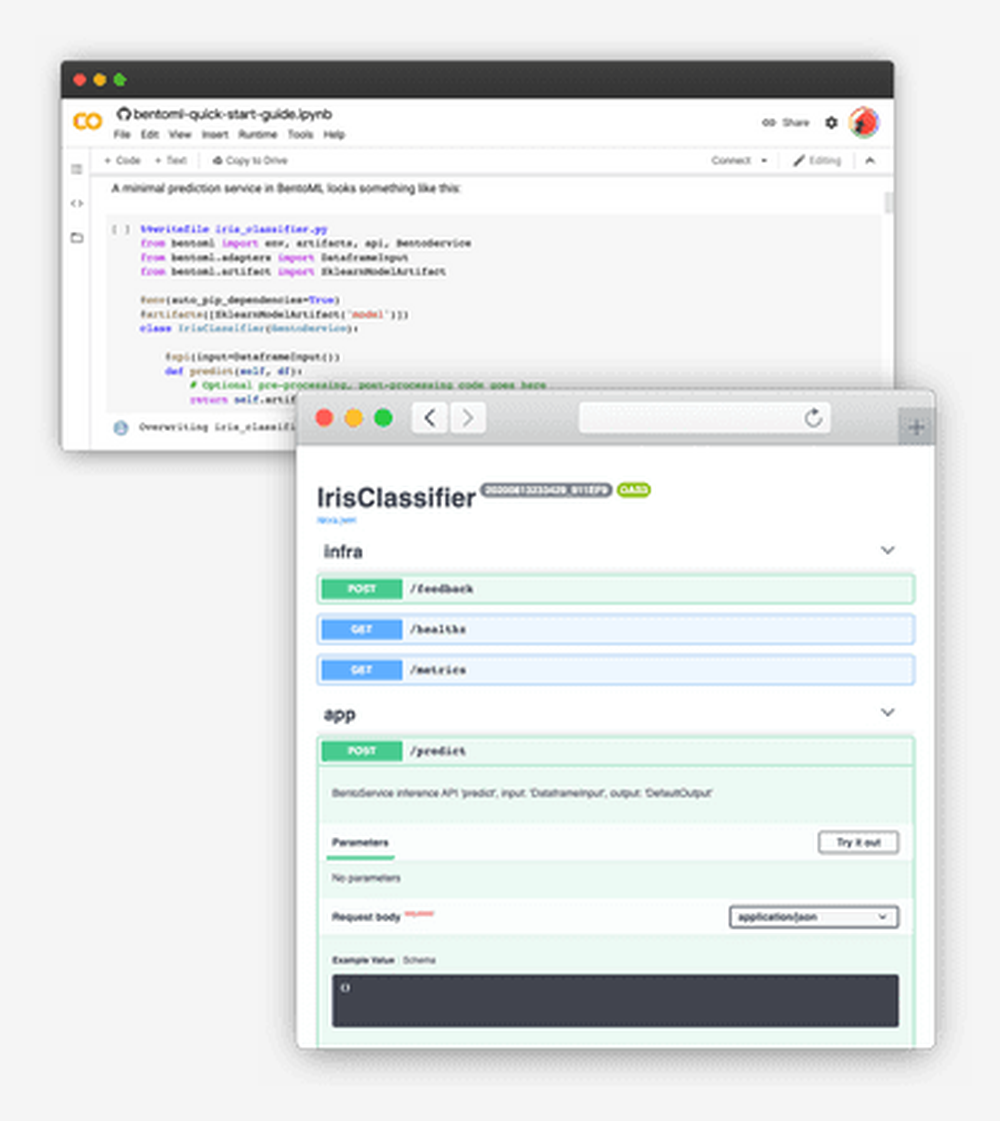Viewport: 1000px width, 1121px height.
Task: Collapse the app section chevron
Action: (887, 713)
